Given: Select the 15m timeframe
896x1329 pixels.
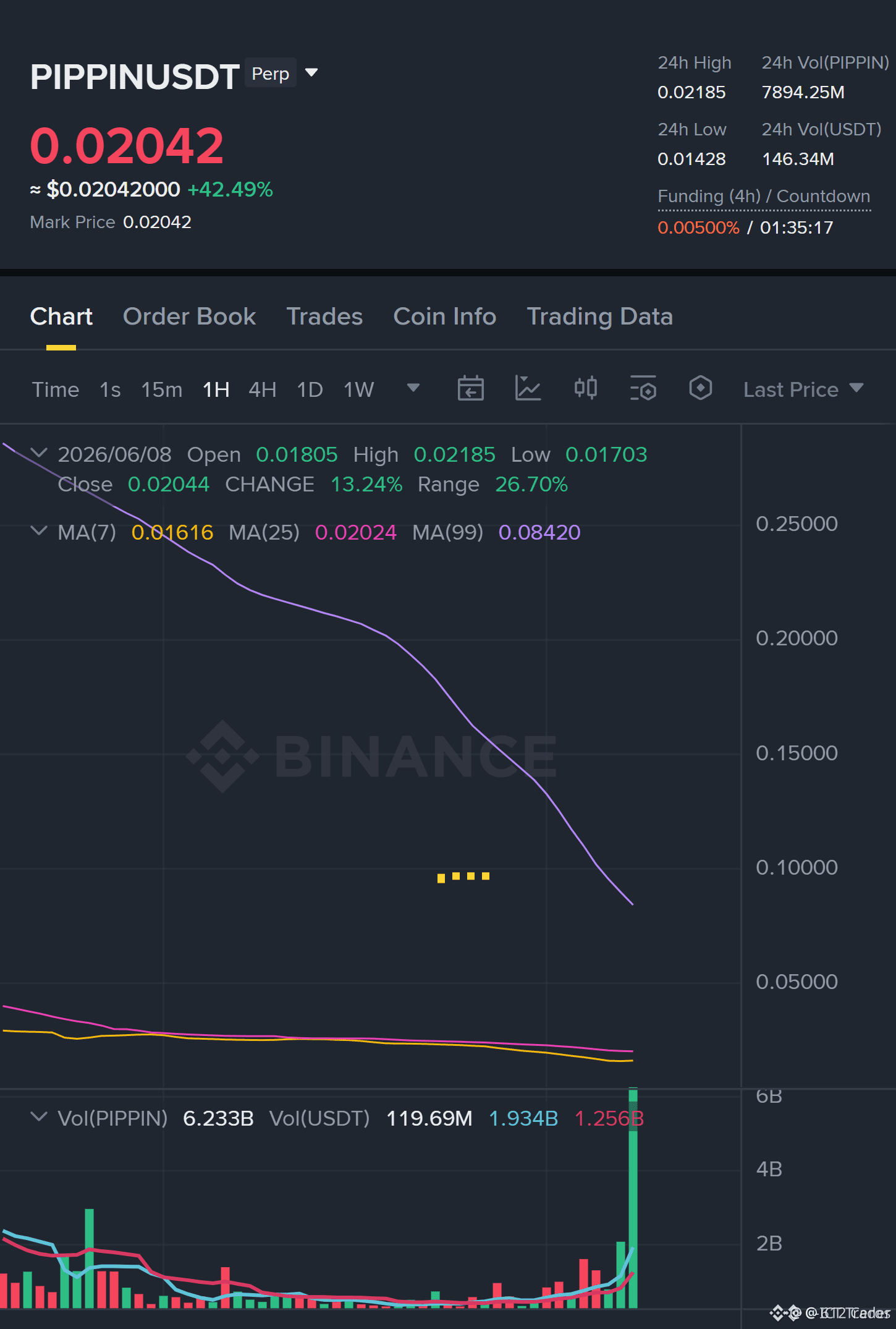Looking at the screenshot, I should pyautogui.click(x=161, y=389).
